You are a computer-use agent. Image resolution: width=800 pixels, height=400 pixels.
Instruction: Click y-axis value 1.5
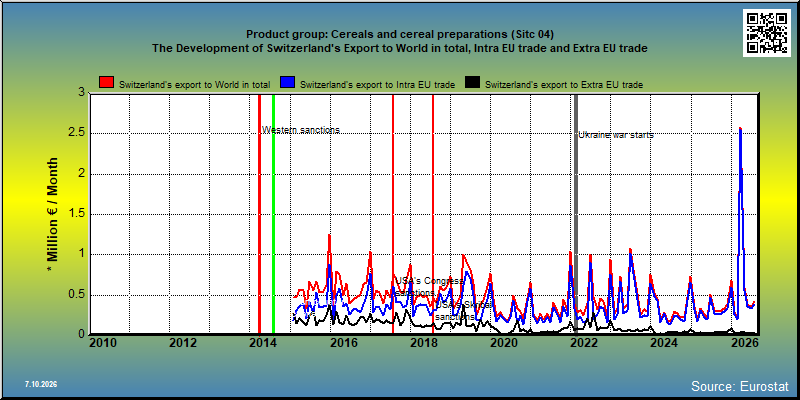click(77, 214)
